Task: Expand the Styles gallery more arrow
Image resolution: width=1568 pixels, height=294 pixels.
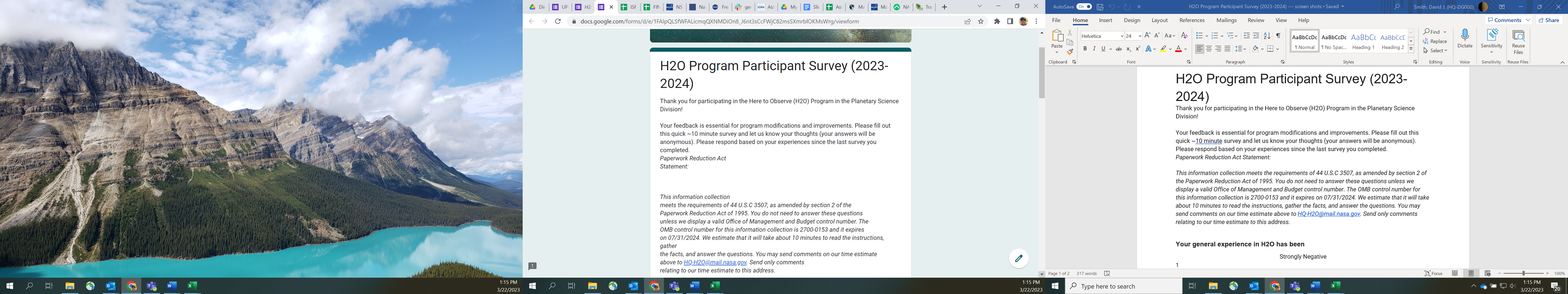Action: click(1411, 49)
